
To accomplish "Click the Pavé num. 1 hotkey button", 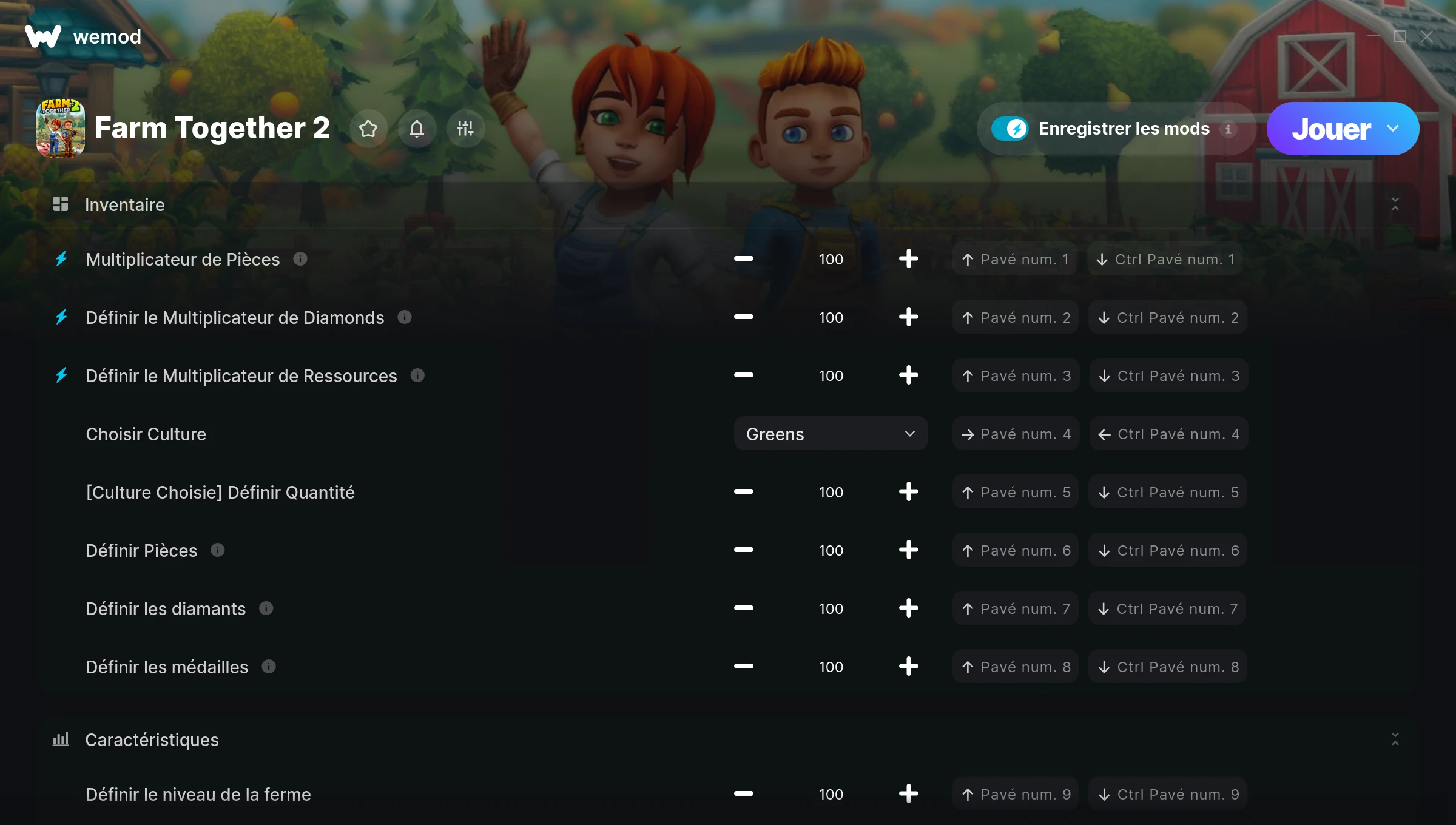I will (1015, 259).
